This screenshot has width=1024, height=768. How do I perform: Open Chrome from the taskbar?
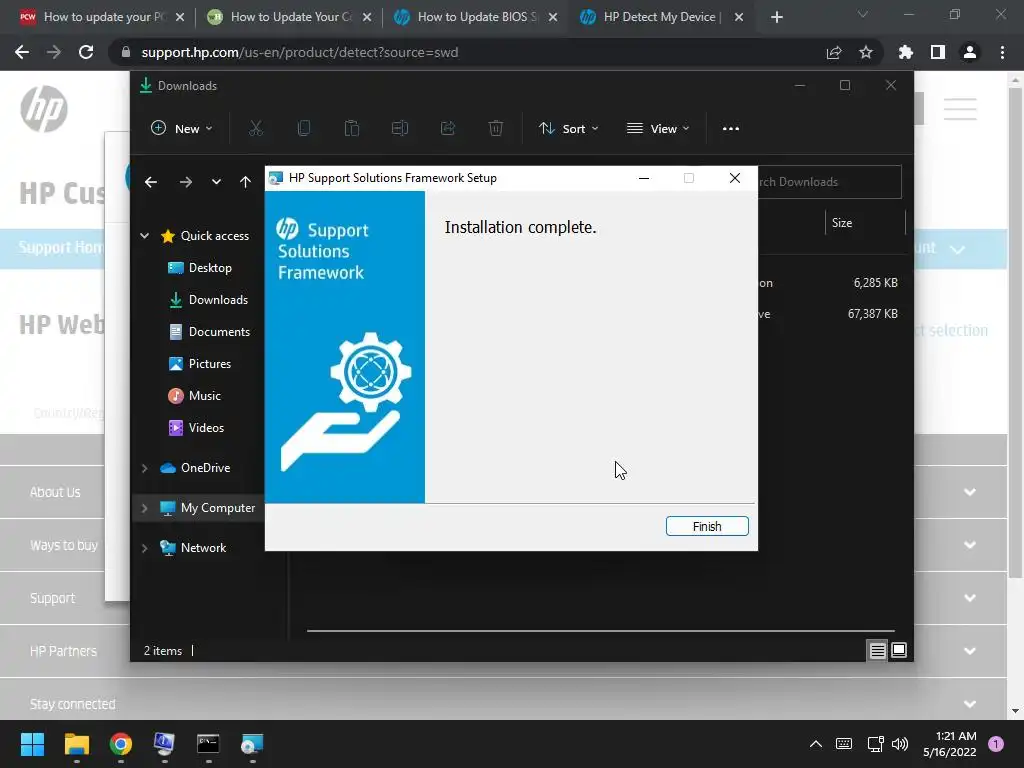pos(121,744)
